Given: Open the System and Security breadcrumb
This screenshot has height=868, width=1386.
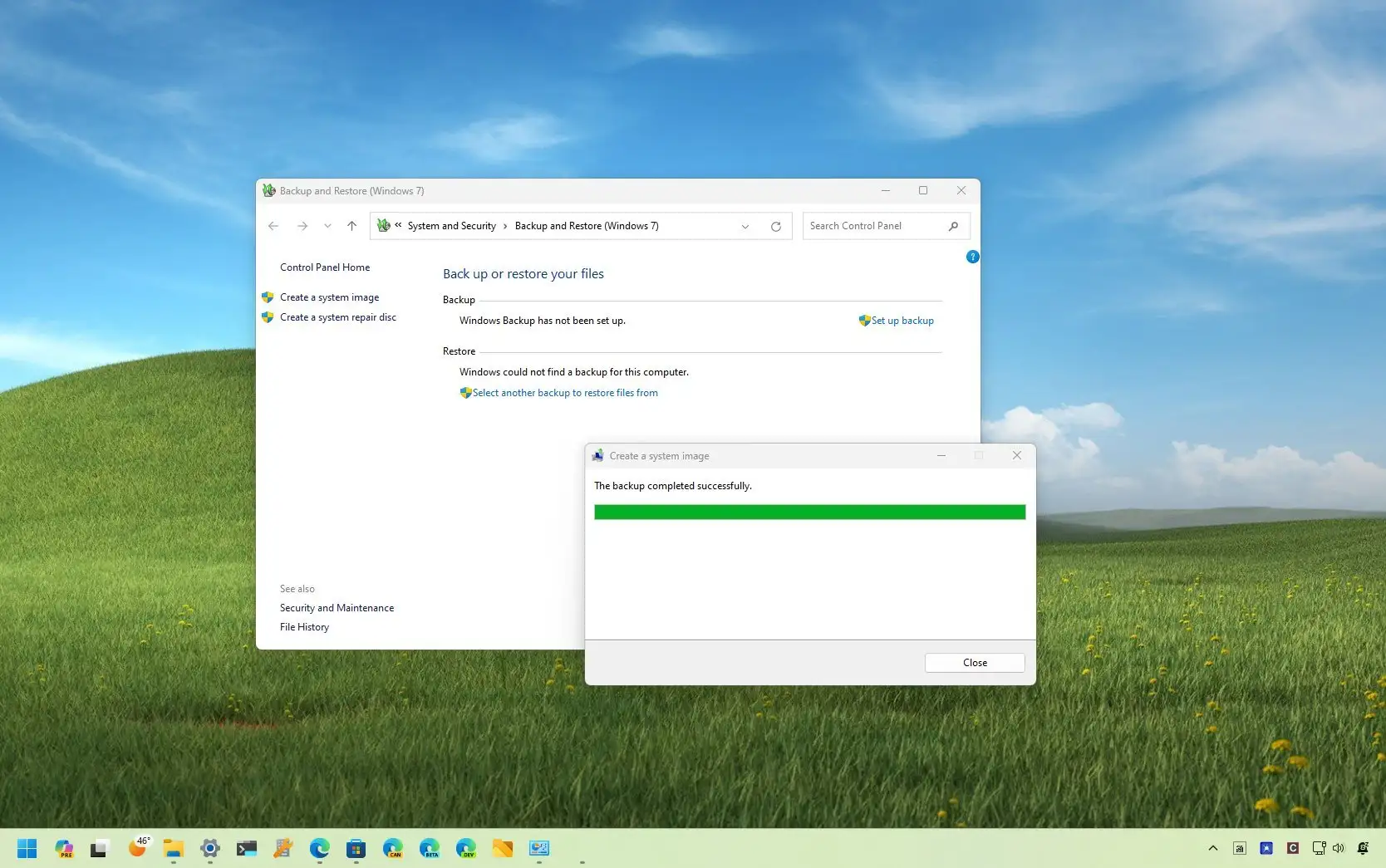Looking at the screenshot, I should [451, 226].
